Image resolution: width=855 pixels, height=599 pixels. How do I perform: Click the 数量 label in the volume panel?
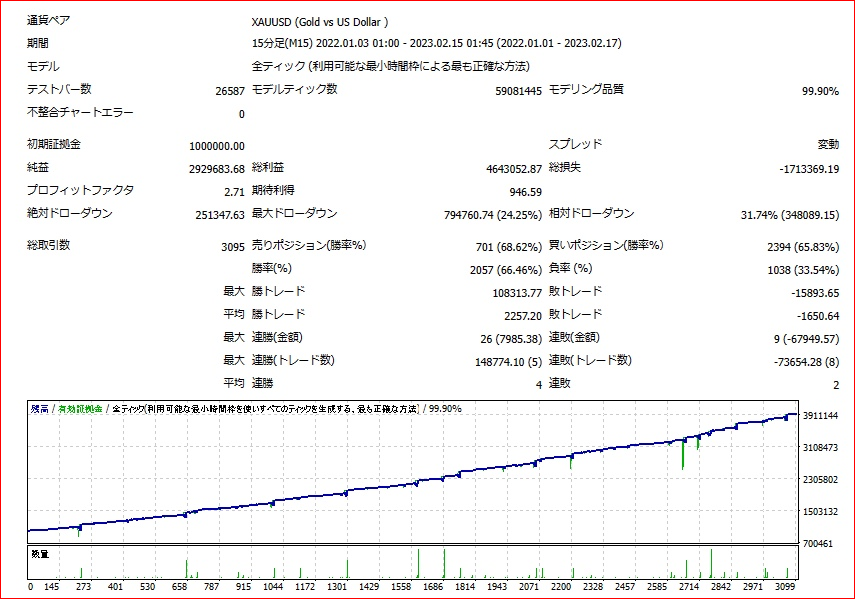pyautogui.click(x=40, y=553)
